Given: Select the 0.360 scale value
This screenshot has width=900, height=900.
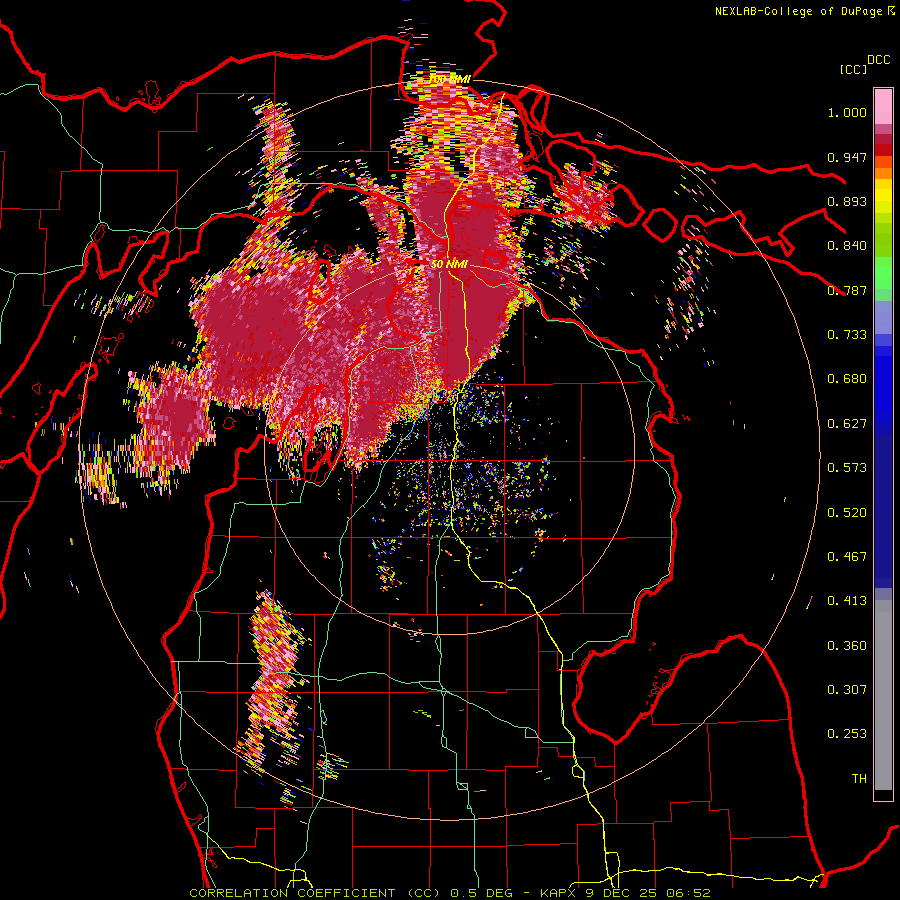Looking at the screenshot, I should (x=847, y=646).
